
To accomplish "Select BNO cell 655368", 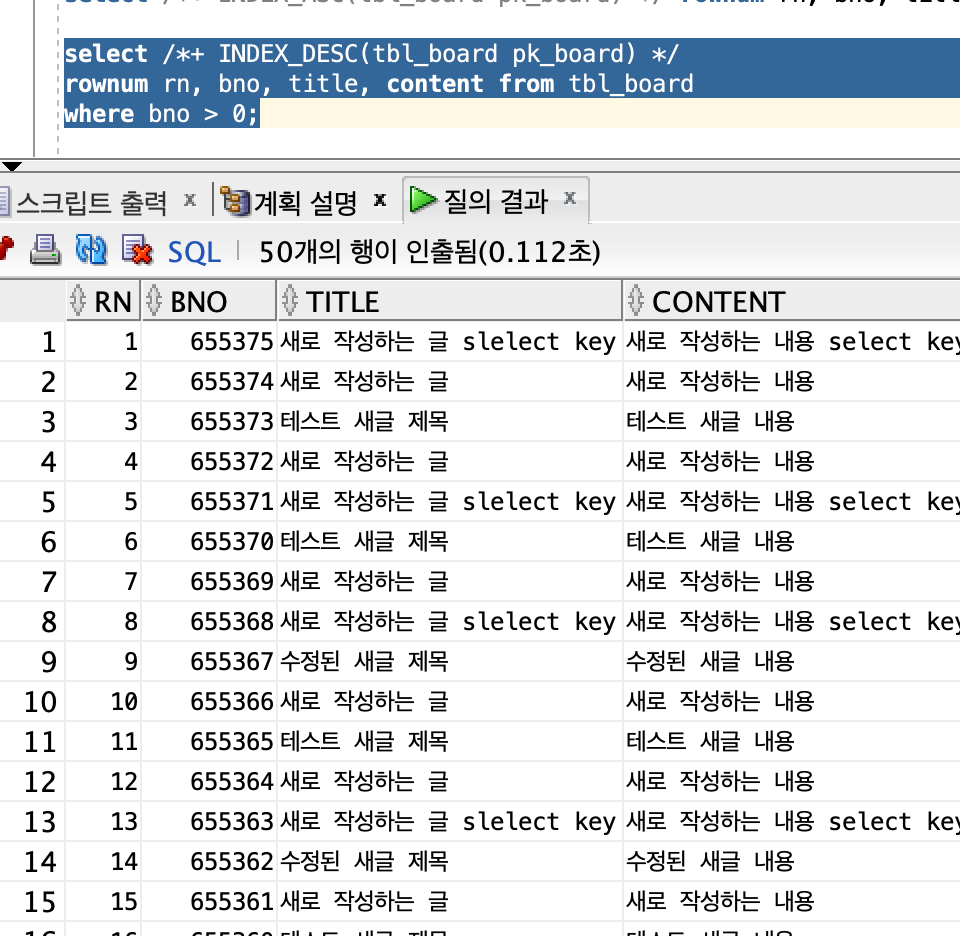I will point(209,622).
